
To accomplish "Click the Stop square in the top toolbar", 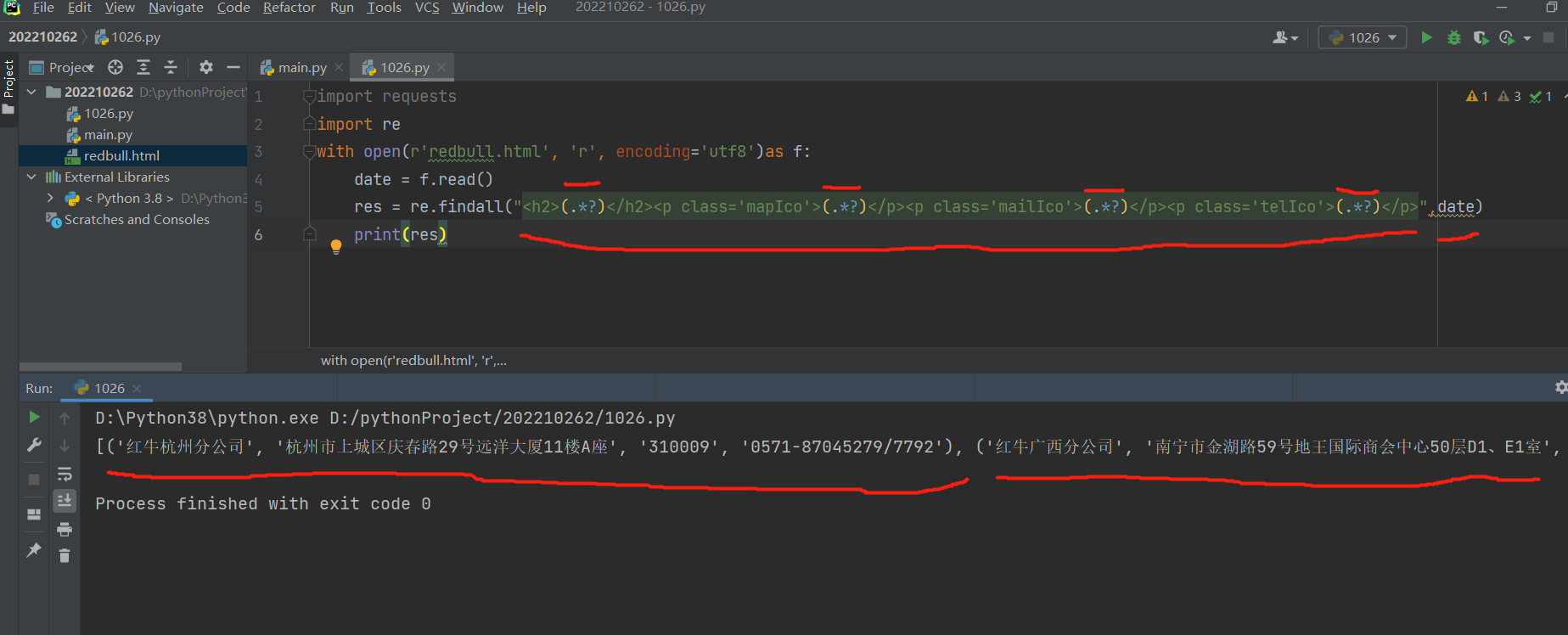I will click(x=1548, y=37).
